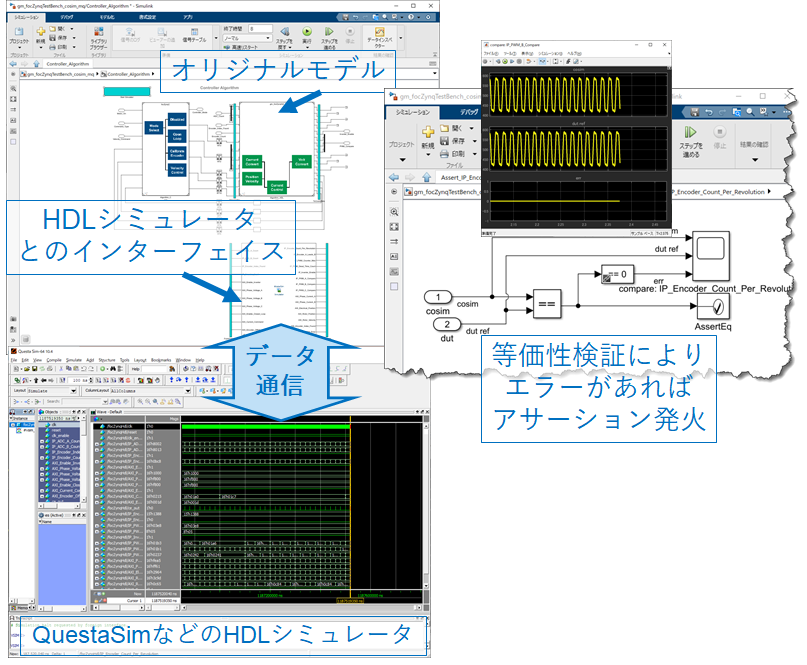This screenshot has height=665, width=807.
Task: Select fit-to-view icon in Controller_Algorithm palette
Action: click(13, 99)
